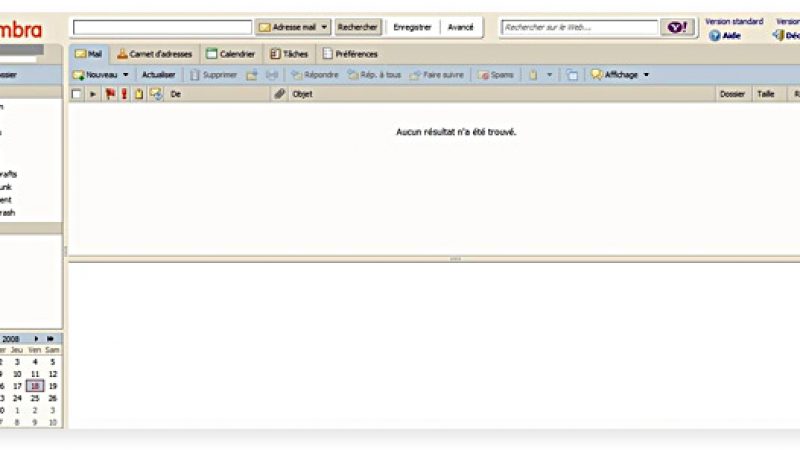Click the open-in-new-window icon
800x450 pixels.
click(x=572, y=75)
